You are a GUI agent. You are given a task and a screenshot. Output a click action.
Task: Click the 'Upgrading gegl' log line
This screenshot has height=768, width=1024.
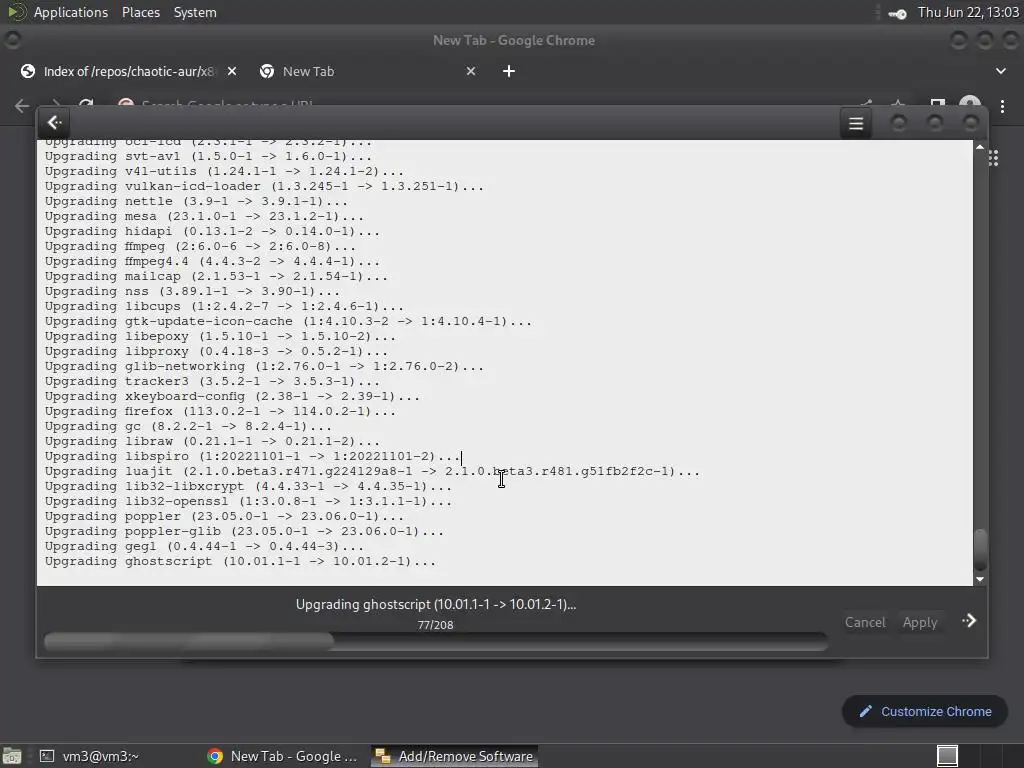pos(204,547)
